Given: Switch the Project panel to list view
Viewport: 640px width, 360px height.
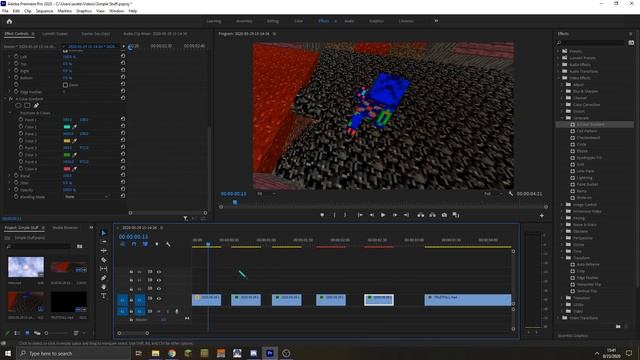Looking at the screenshot, I should click(17, 333).
